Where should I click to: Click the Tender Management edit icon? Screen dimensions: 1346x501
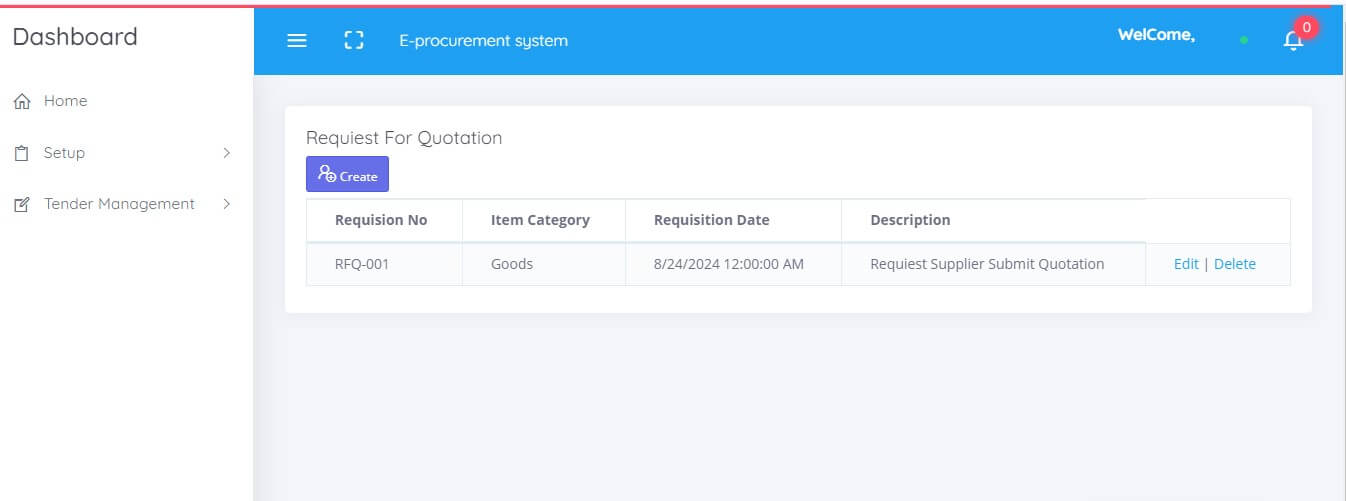pyautogui.click(x=21, y=204)
